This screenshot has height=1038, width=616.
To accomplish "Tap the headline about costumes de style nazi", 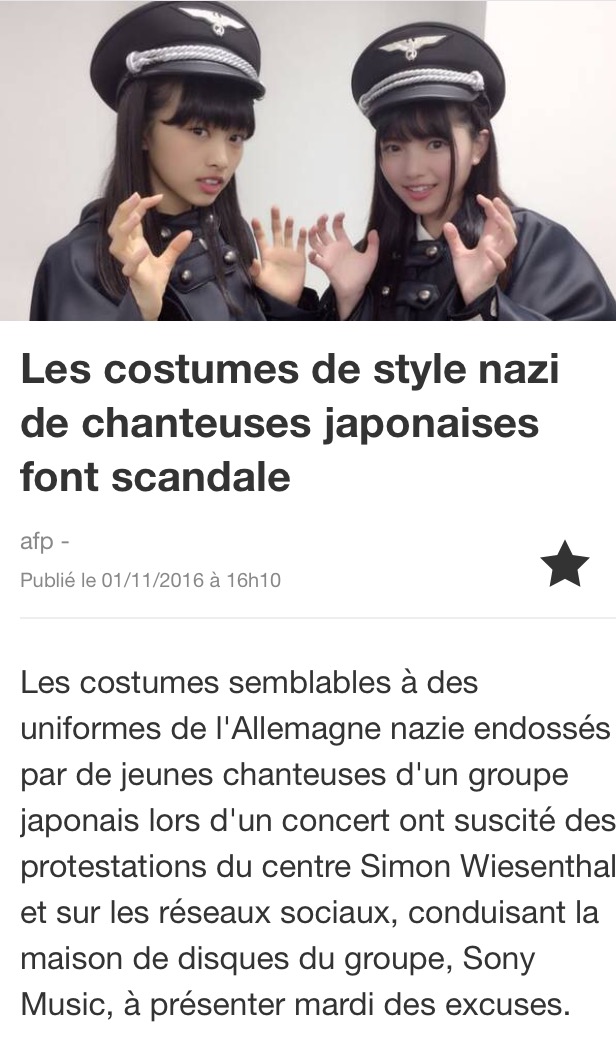I will click(290, 422).
